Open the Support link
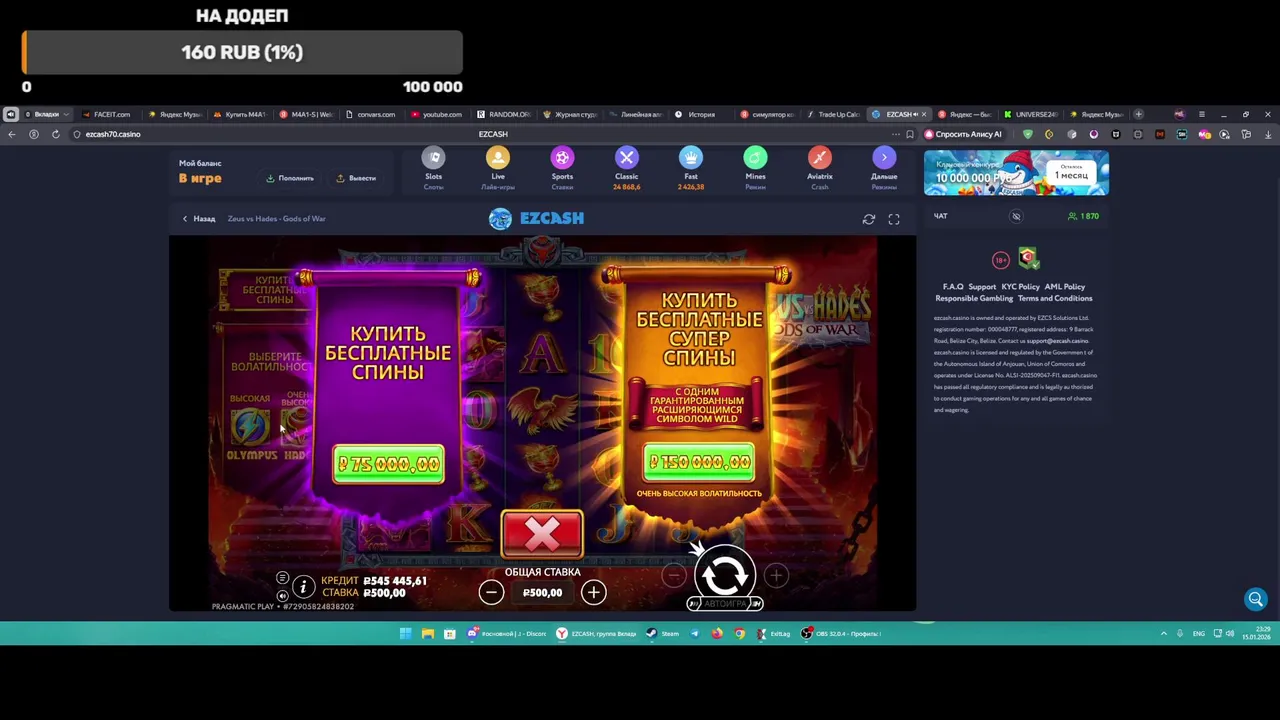1280x720 pixels. pyautogui.click(x=982, y=287)
